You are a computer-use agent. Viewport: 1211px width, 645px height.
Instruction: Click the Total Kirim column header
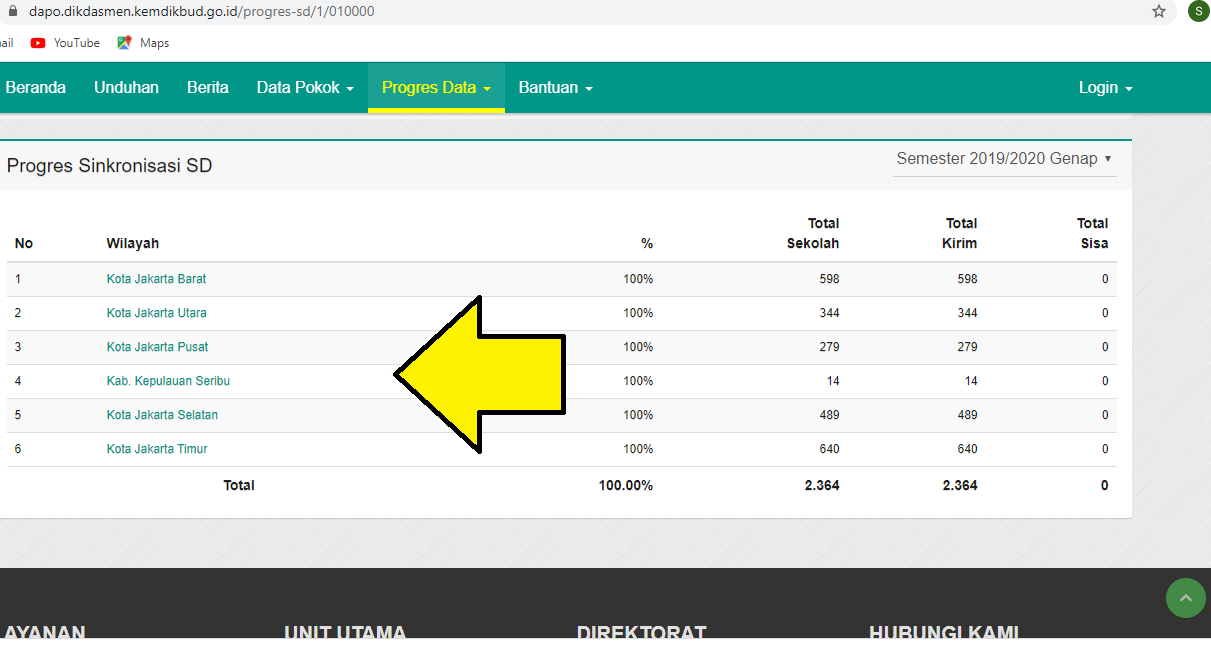tap(959, 233)
